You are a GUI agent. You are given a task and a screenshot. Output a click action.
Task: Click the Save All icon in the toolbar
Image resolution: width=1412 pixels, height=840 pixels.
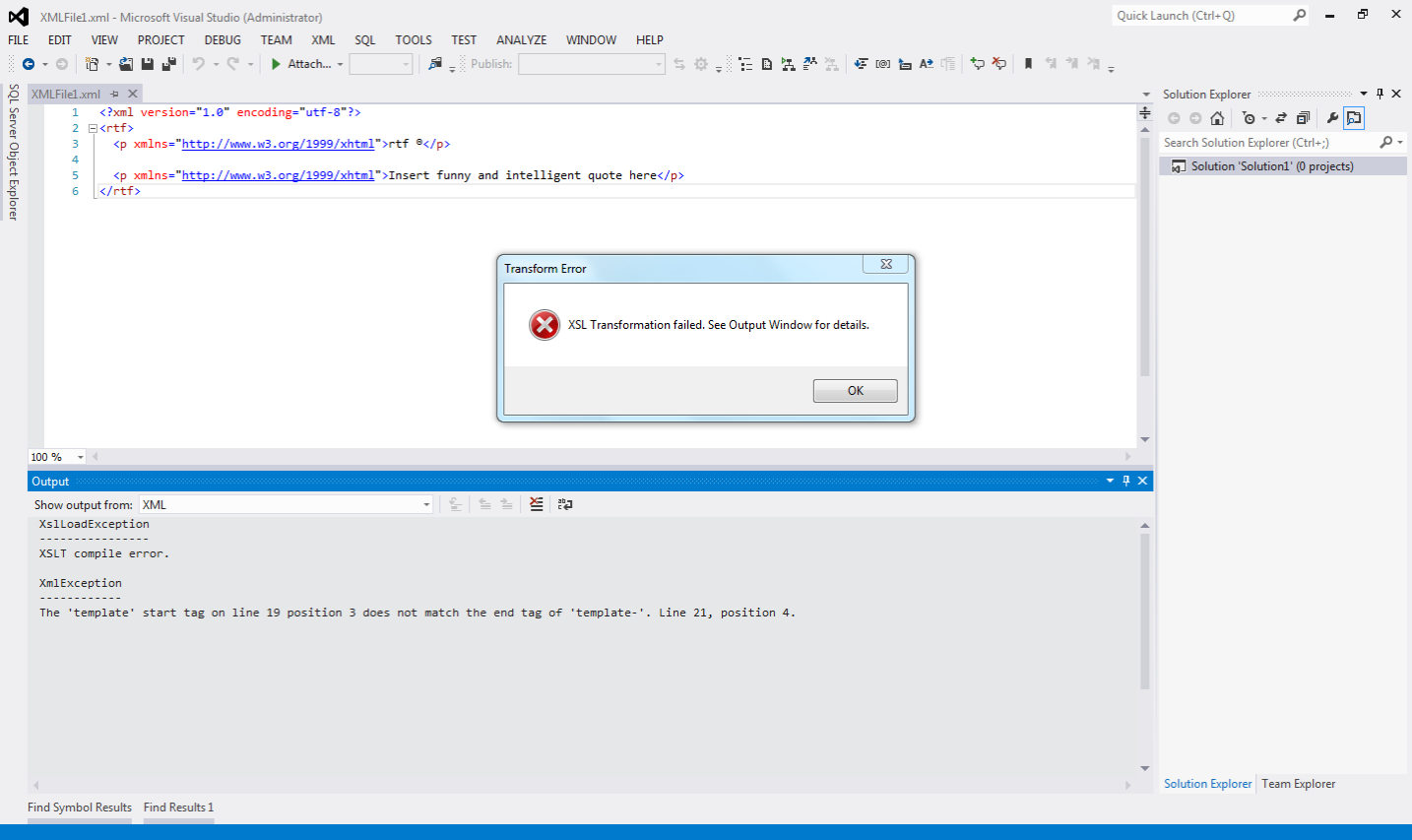pyautogui.click(x=169, y=64)
